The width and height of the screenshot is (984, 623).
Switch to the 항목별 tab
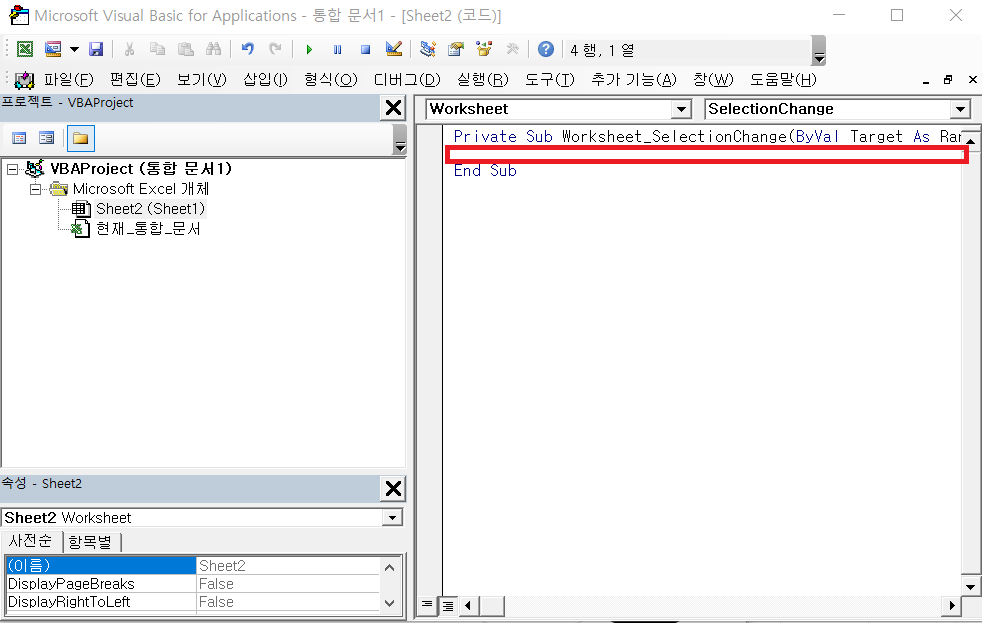pos(90,542)
